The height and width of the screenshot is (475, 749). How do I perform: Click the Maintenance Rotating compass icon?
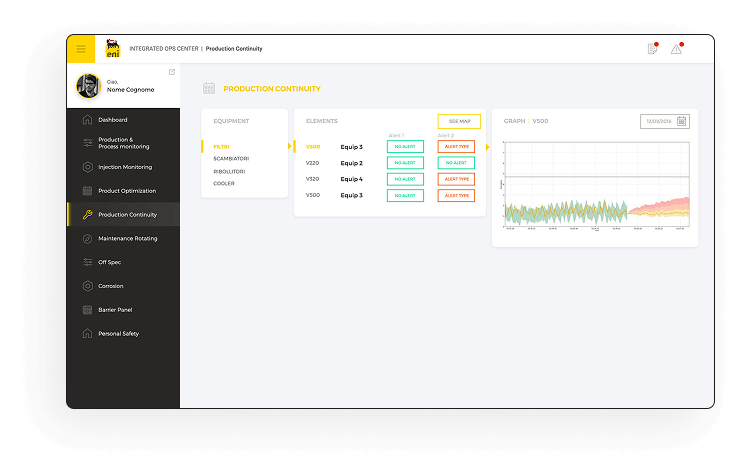87,239
